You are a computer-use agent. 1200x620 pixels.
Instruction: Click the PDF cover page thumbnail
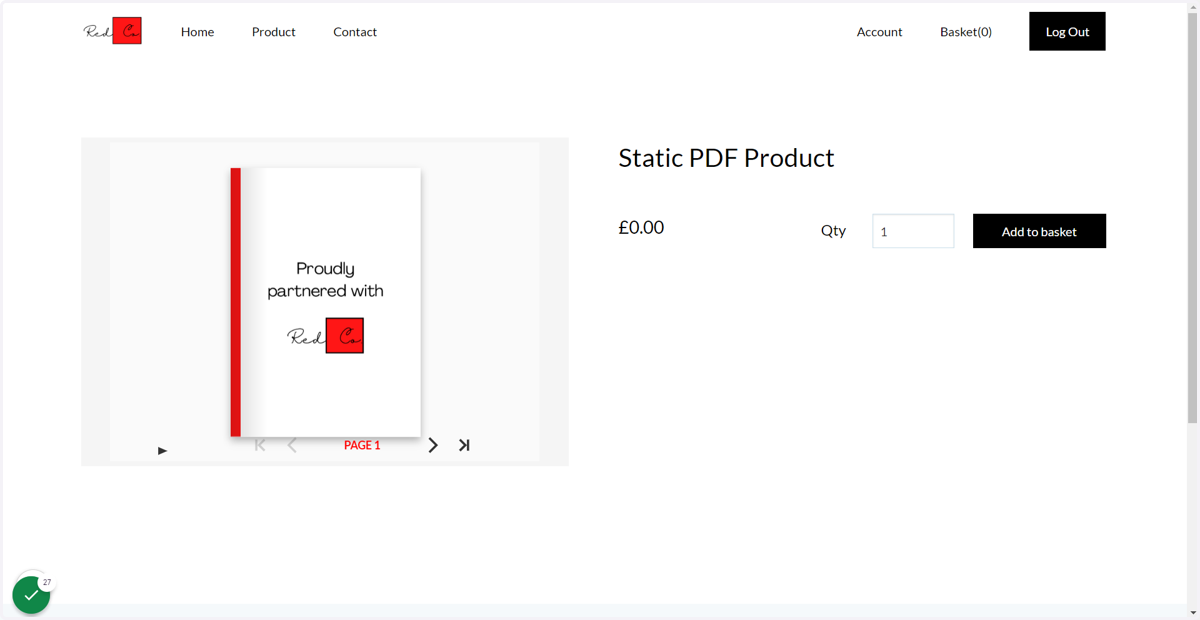tap(326, 302)
